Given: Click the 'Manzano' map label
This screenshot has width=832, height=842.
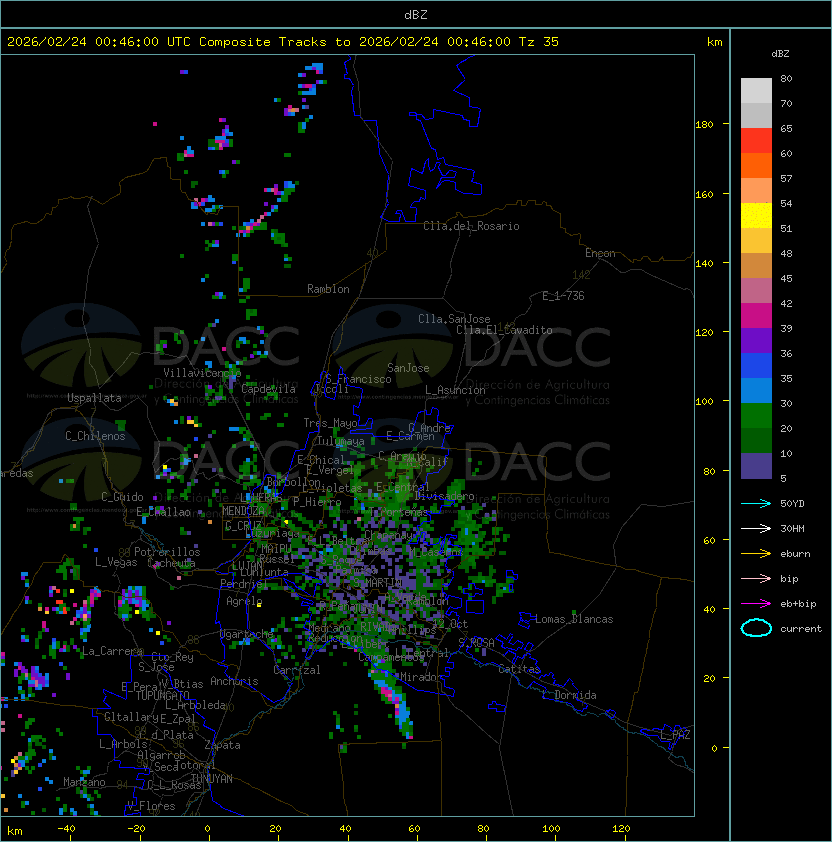Looking at the screenshot, I should point(84,782).
